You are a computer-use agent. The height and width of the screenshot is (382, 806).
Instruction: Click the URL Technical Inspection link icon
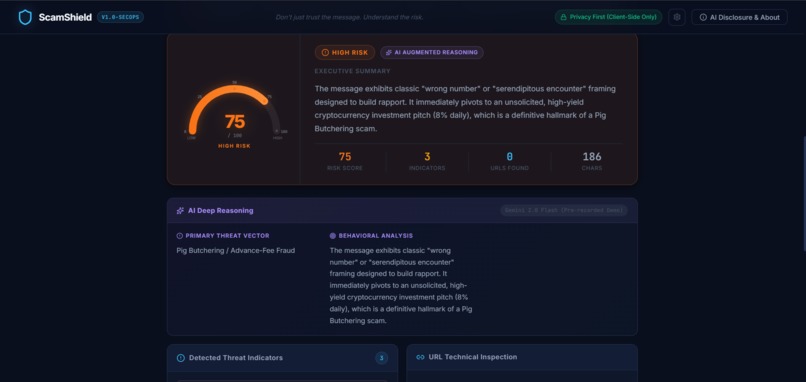coord(420,357)
